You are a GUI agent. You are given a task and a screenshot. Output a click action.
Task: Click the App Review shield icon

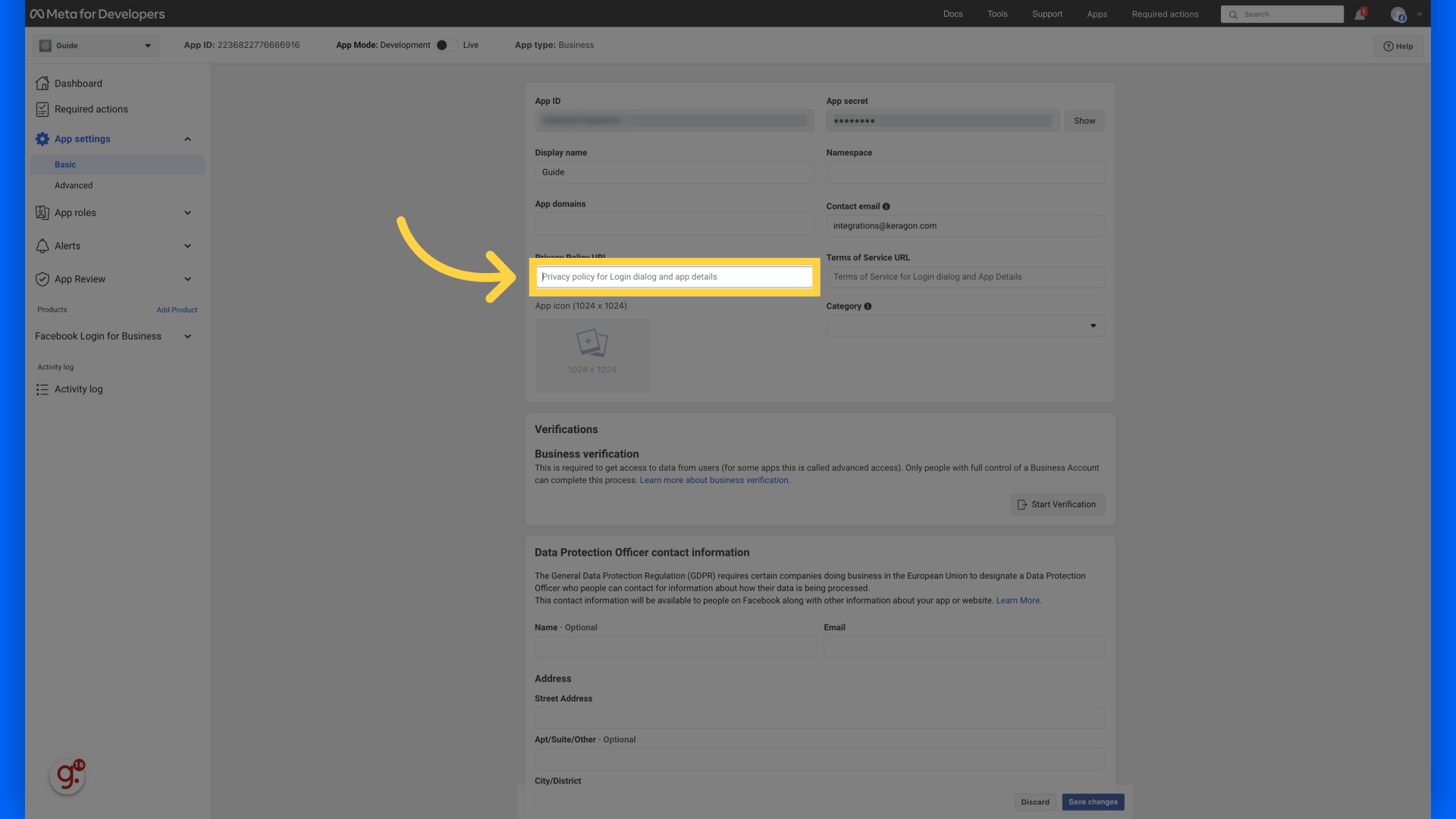pyautogui.click(x=42, y=279)
